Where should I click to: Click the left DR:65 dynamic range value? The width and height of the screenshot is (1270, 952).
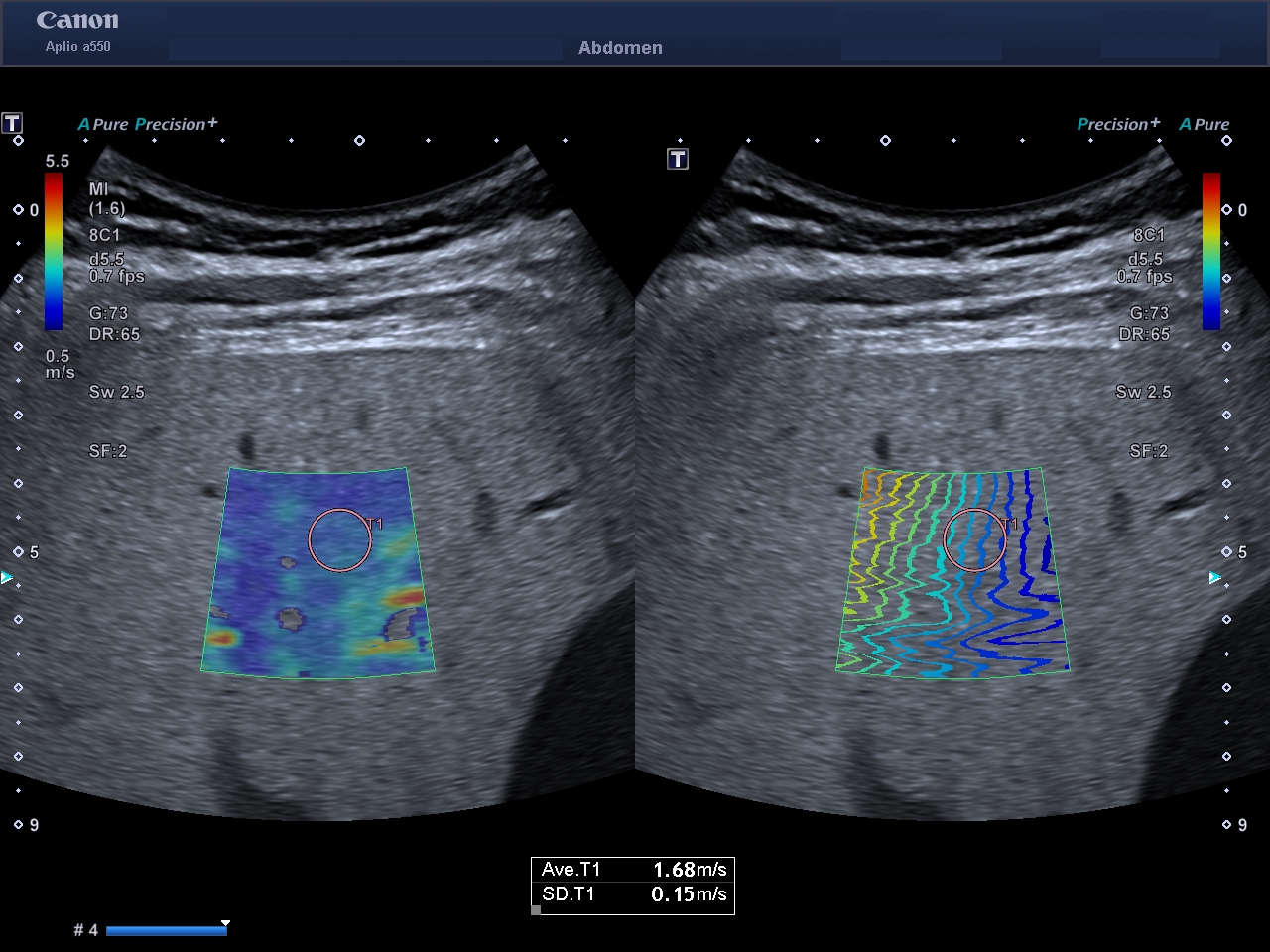(x=114, y=334)
